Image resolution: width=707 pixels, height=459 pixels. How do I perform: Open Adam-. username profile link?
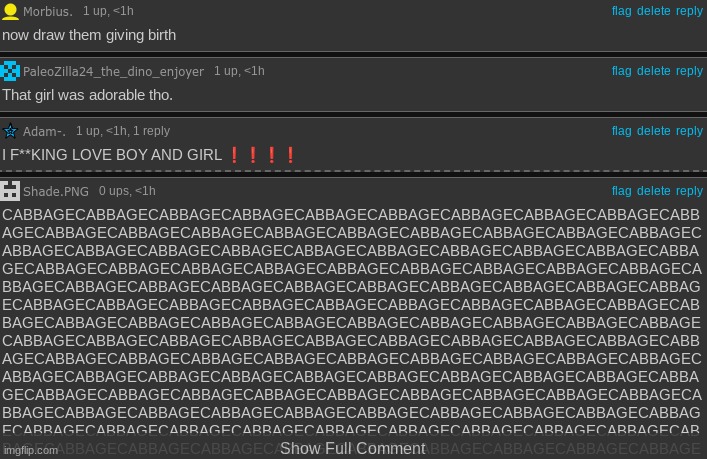pos(45,131)
